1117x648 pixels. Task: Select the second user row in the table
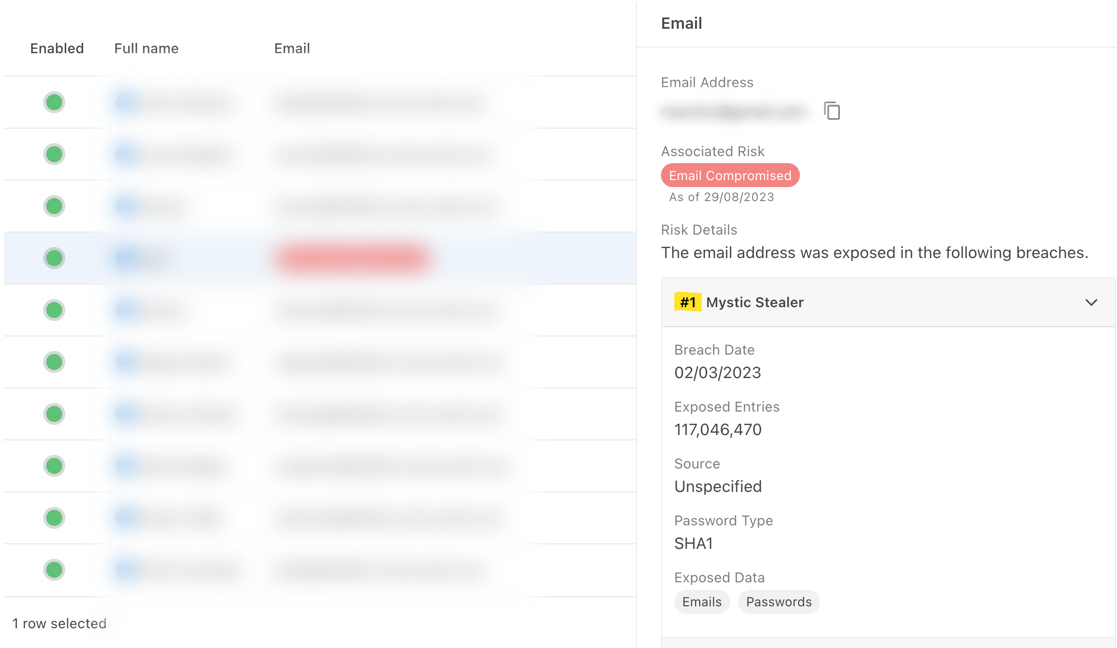coord(300,154)
